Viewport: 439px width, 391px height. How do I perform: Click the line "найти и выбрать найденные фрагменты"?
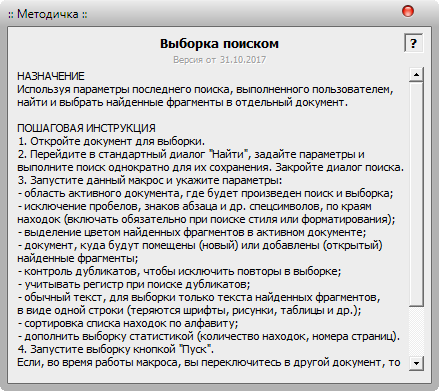click(182, 102)
